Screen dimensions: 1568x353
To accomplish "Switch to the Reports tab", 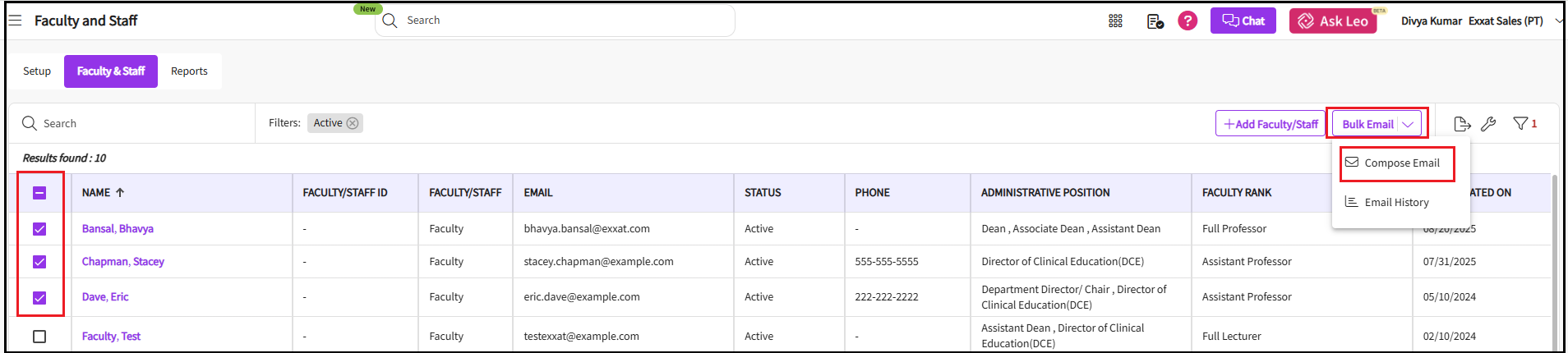I will 189,71.
